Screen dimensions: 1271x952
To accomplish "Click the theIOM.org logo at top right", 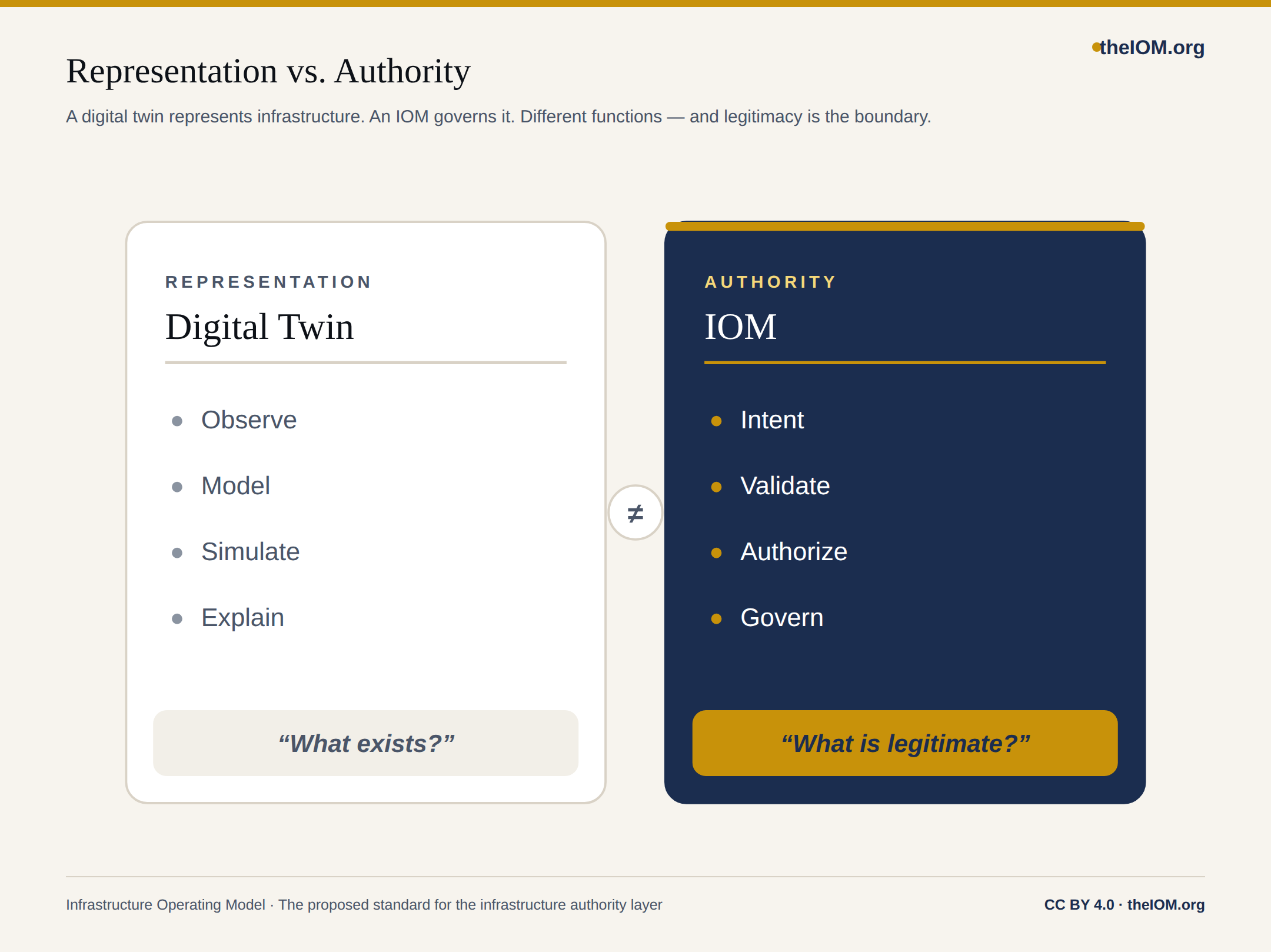I will tap(1148, 47).
